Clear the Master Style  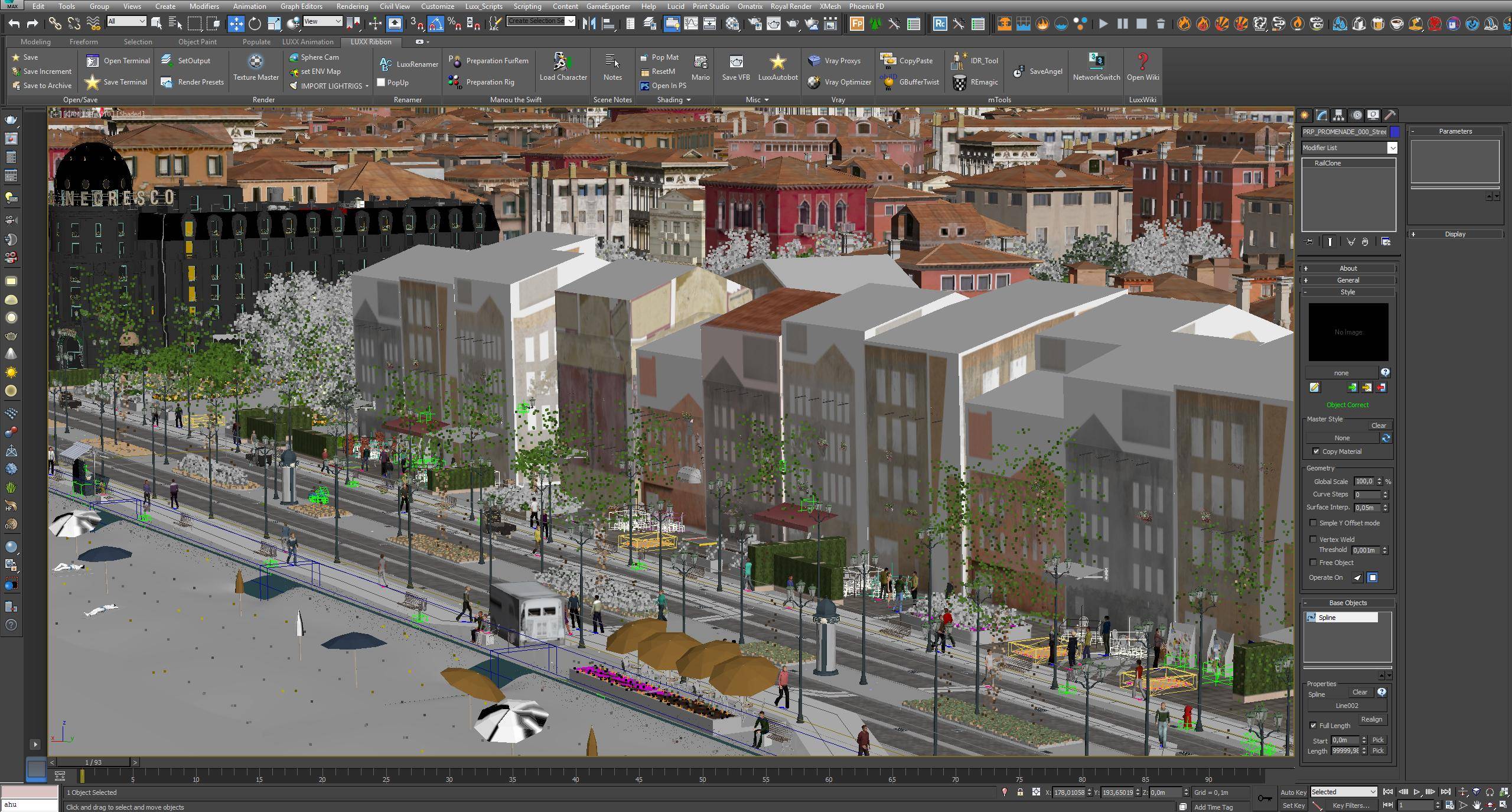coord(1378,426)
